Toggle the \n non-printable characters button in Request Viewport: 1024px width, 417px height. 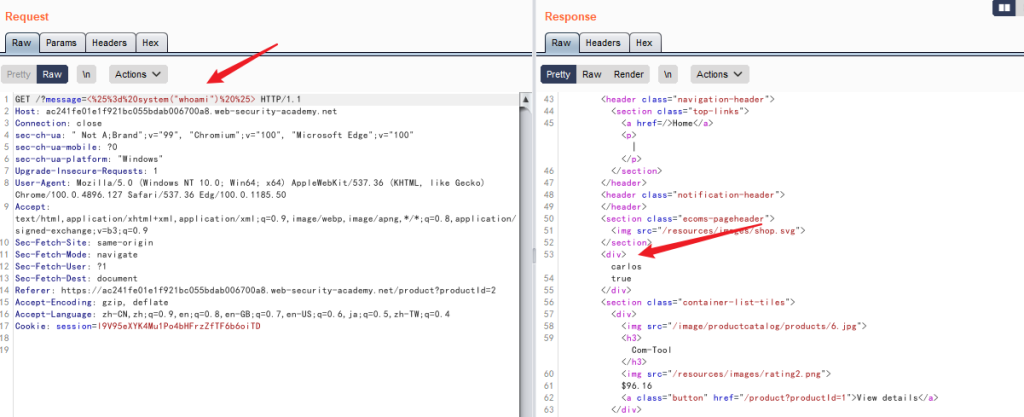(87, 74)
